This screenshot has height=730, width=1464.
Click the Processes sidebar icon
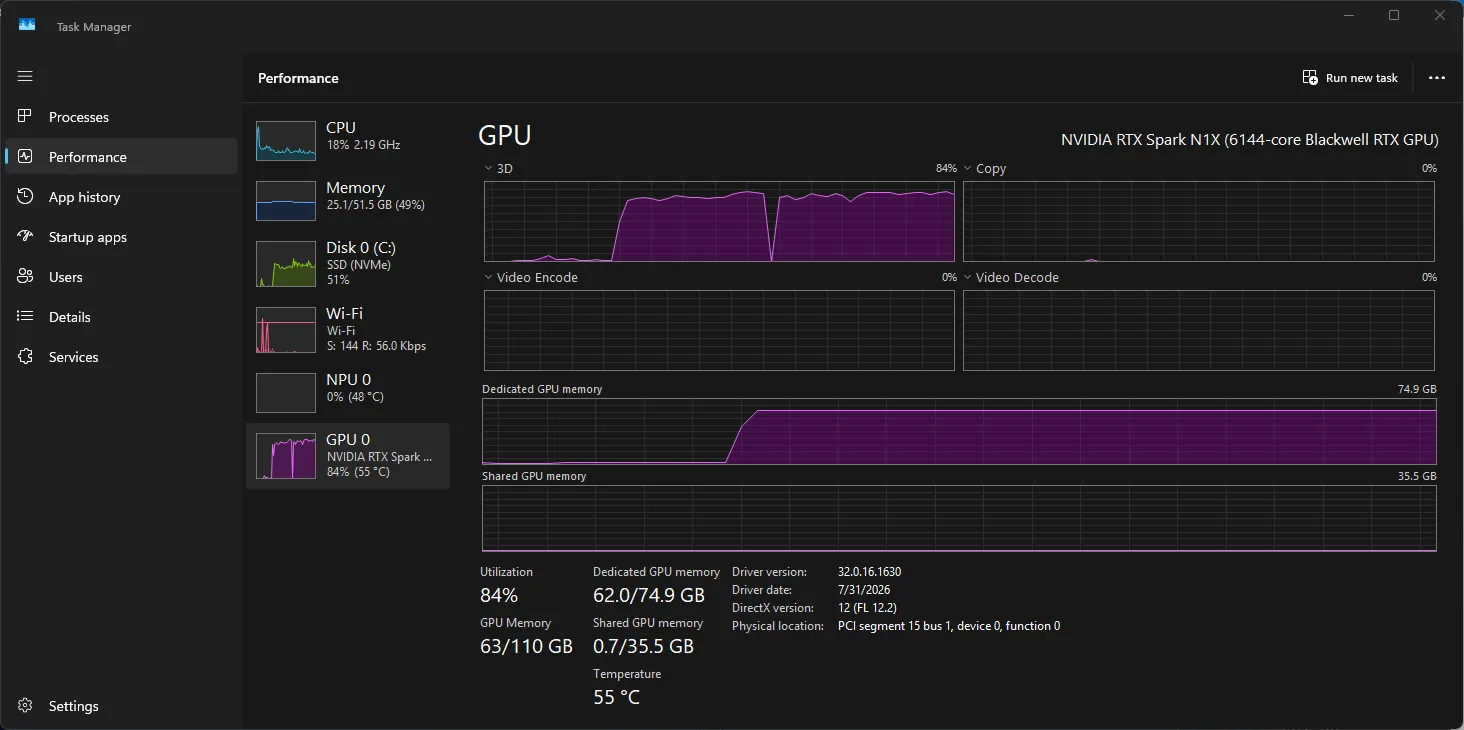[26, 117]
